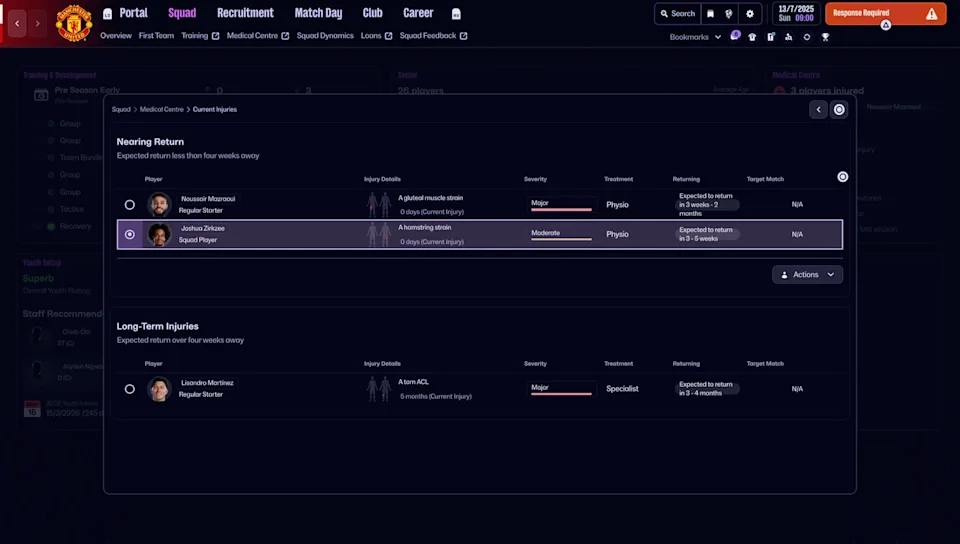The width and height of the screenshot is (960, 544).
Task: Open the trophy icon in bookmarks bar
Action: pyautogui.click(x=825, y=37)
